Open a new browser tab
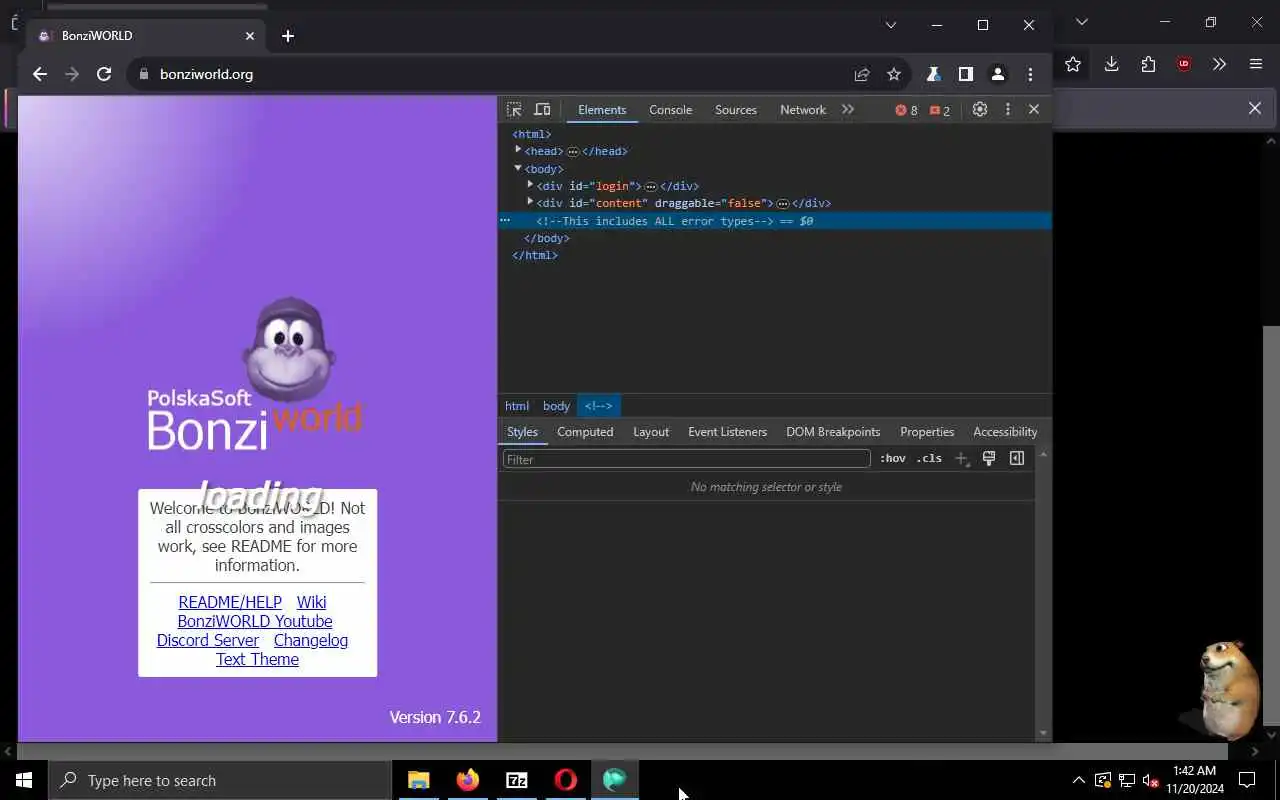The width and height of the screenshot is (1280, 800). pos(288,36)
